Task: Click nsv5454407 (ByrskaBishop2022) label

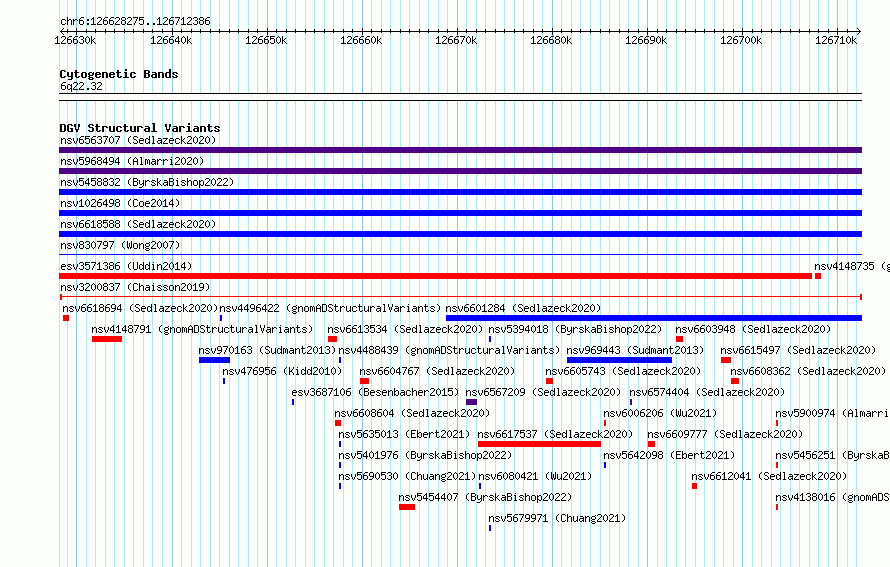Action: (x=485, y=497)
